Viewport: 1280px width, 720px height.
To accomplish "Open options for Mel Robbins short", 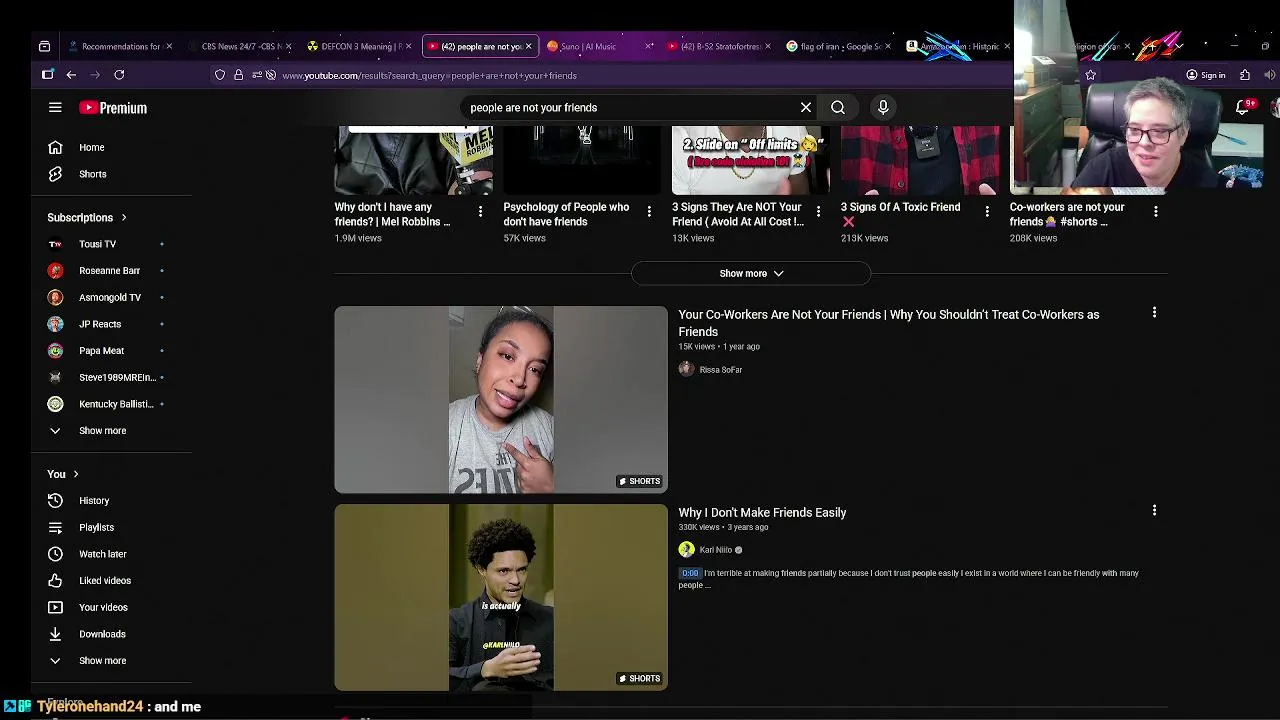I will point(480,211).
